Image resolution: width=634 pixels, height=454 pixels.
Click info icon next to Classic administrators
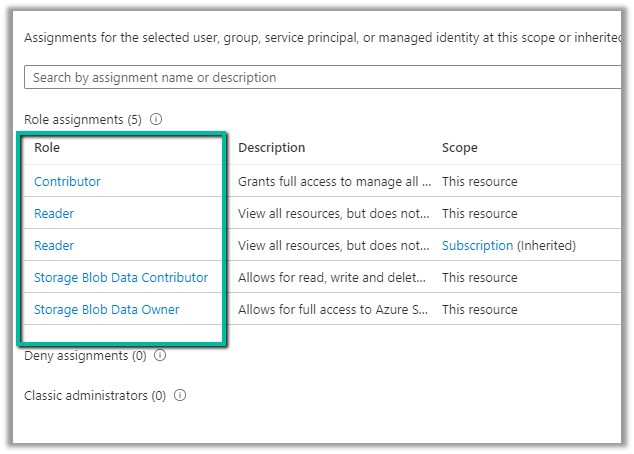(180, 395)
